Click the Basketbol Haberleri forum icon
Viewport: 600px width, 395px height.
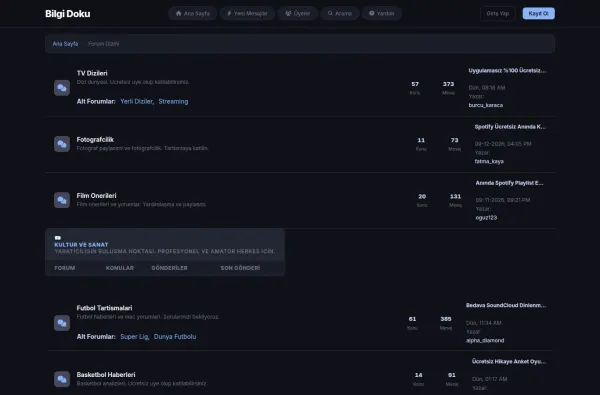[x=62, y=379]
